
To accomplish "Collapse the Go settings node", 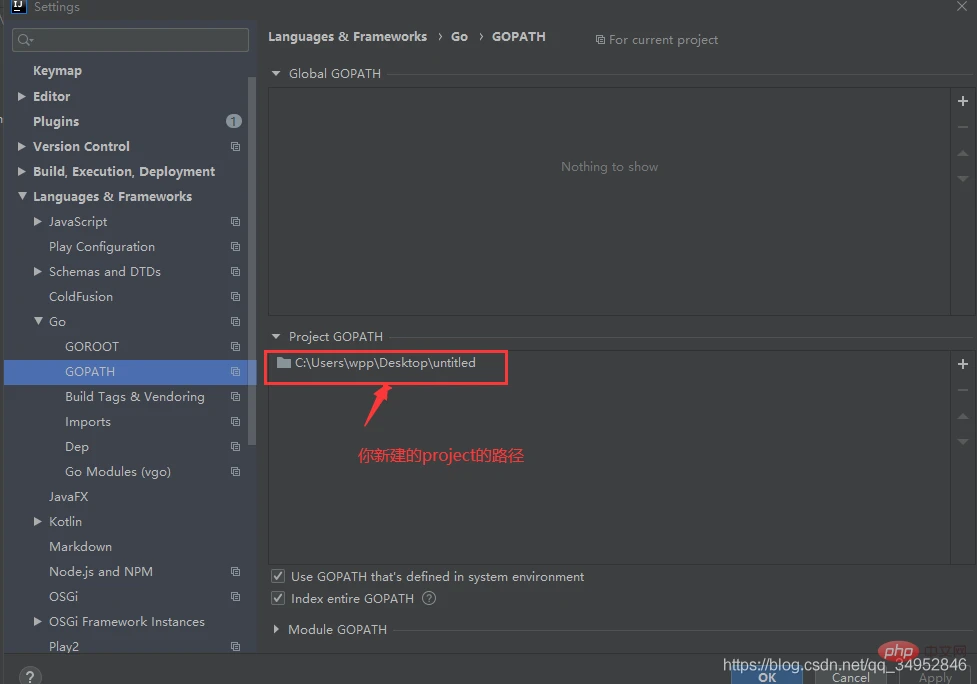I will tap(39, 321).
